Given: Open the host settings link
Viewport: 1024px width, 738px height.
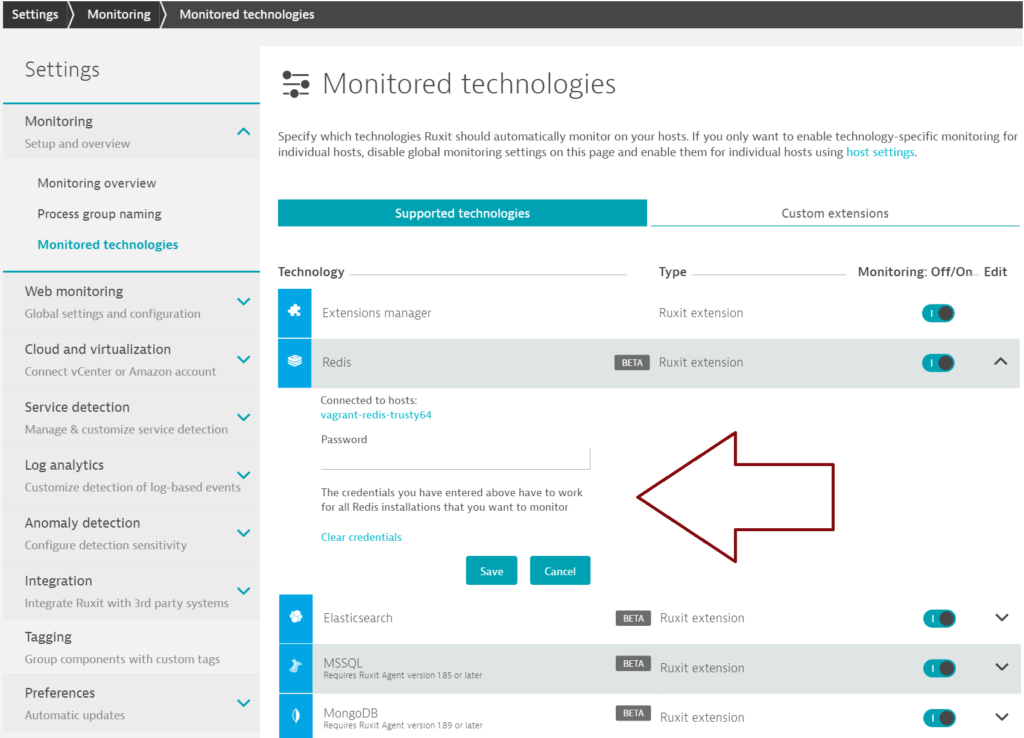Looking at the screenshot, I should pyautogui.click(x=880, y=152).
